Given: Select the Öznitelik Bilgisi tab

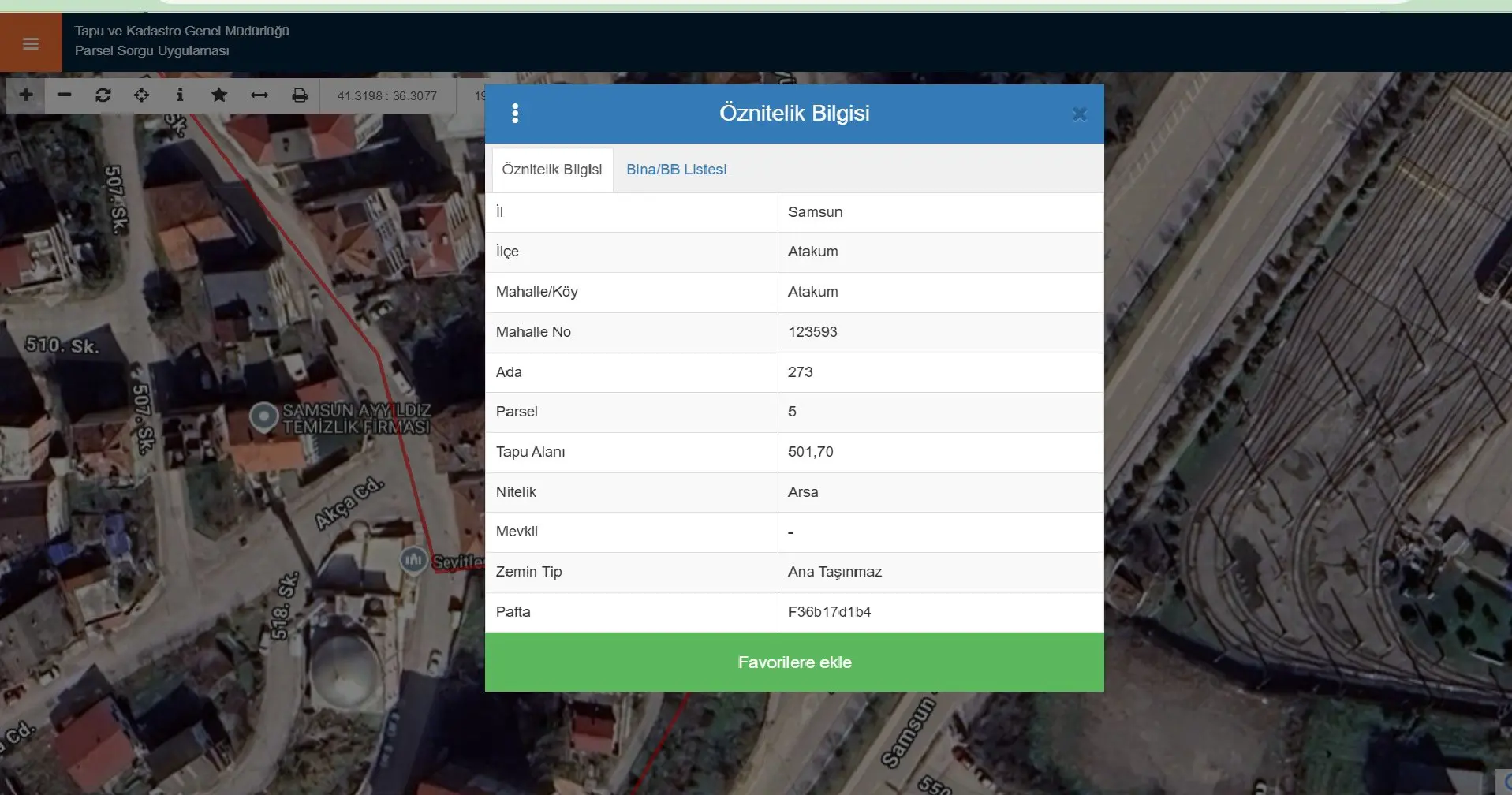Looking at the screenshot, I should tap(552, 170).
